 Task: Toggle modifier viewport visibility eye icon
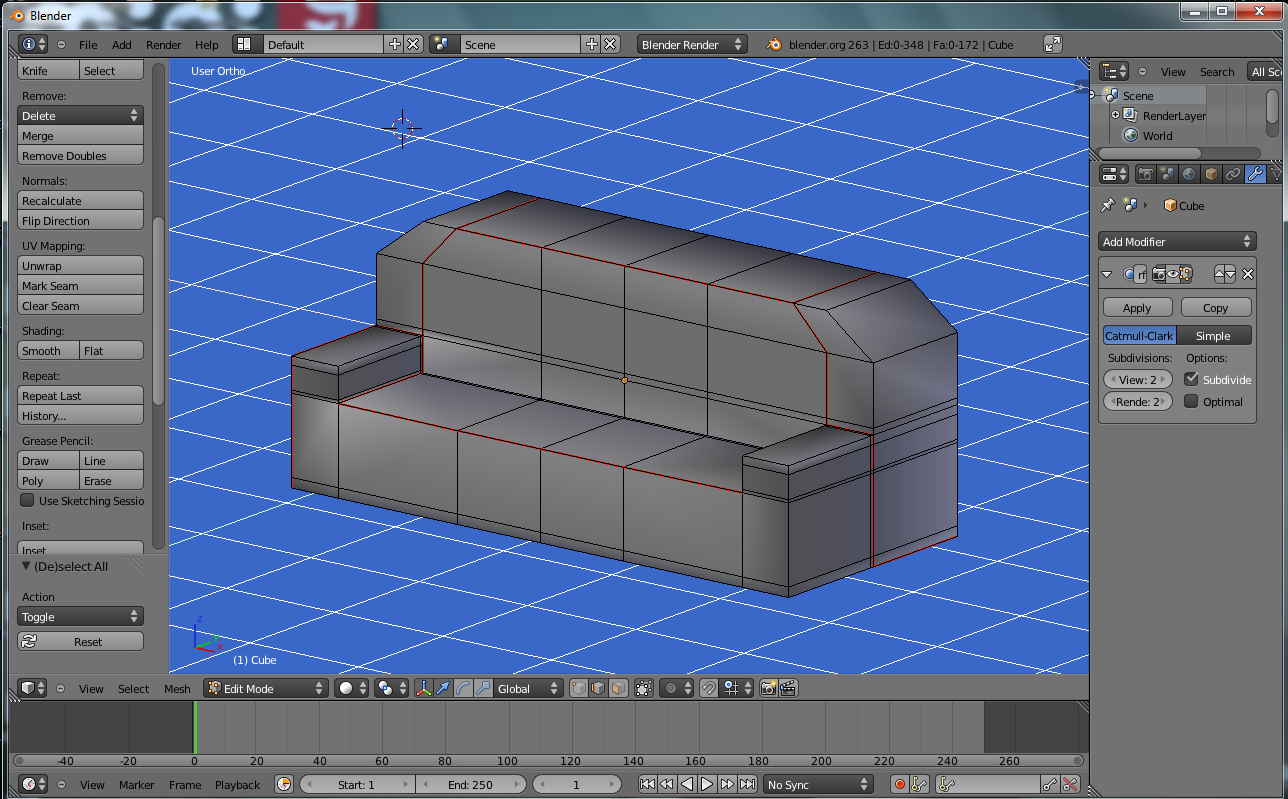(1172, 274)
